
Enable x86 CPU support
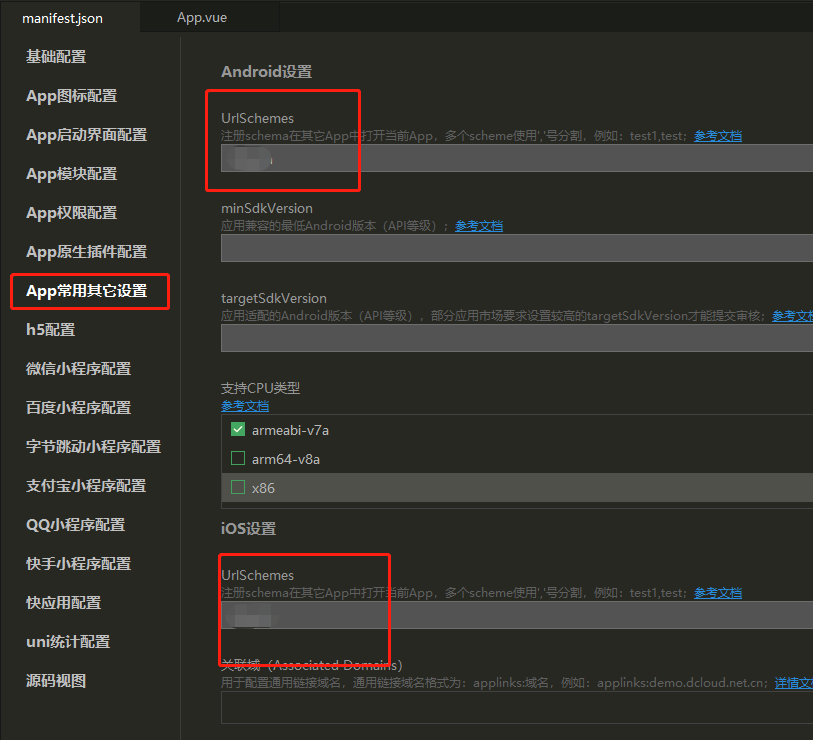239,488
